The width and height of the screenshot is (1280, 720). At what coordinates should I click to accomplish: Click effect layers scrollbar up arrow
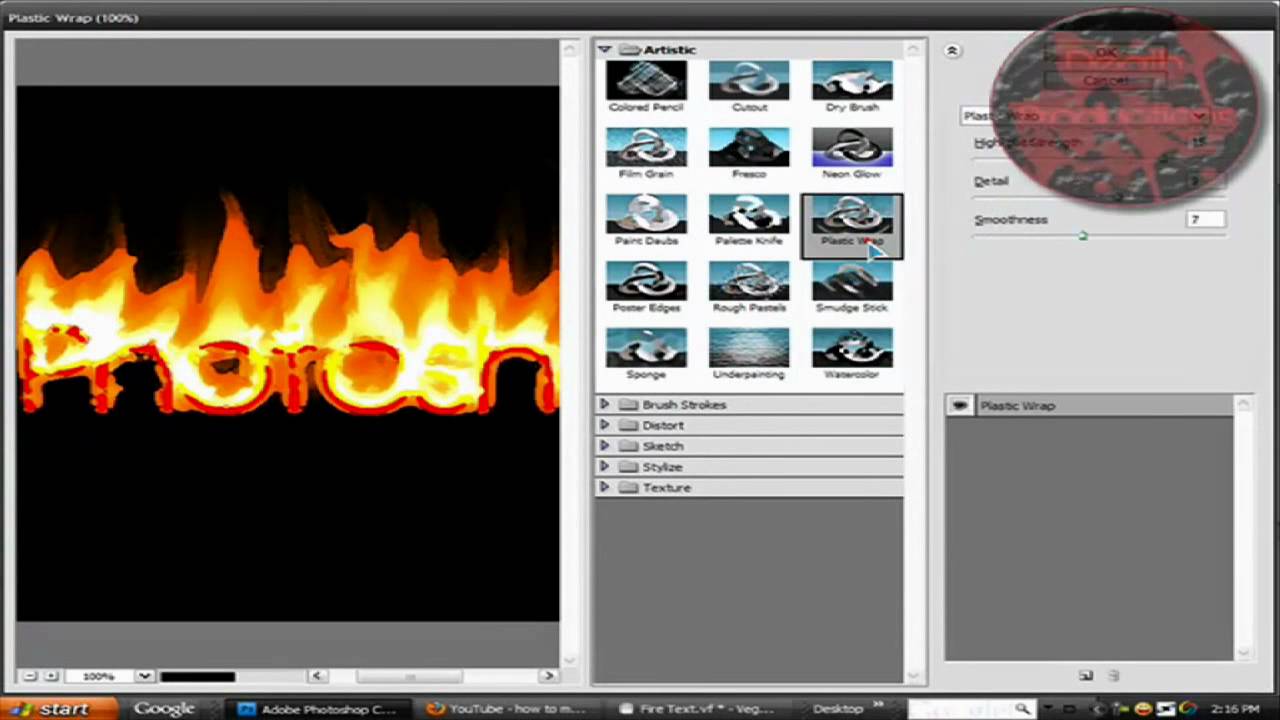1242,405
